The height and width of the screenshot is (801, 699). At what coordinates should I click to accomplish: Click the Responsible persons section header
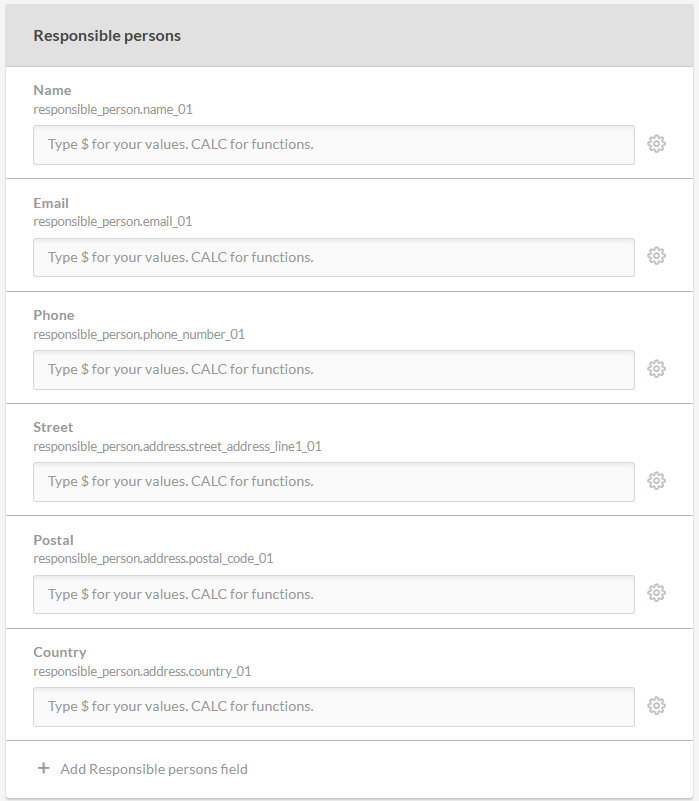click(x=107, y=35)
